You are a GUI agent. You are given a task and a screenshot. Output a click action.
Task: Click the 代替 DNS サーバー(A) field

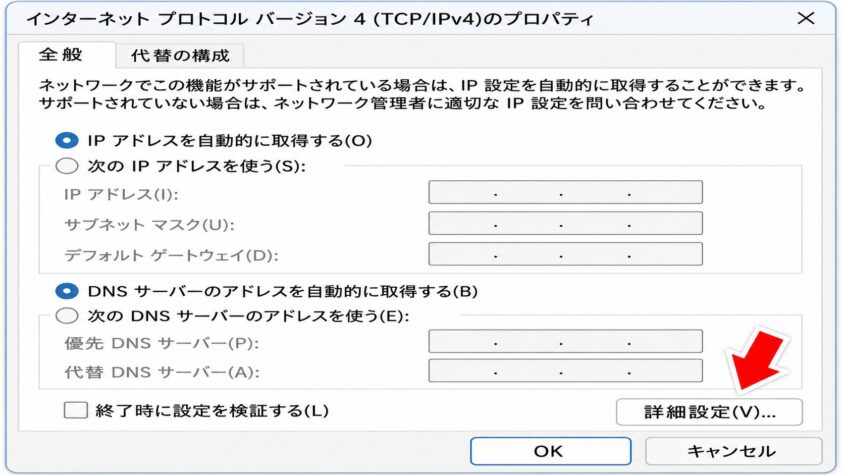coord(565,371)
